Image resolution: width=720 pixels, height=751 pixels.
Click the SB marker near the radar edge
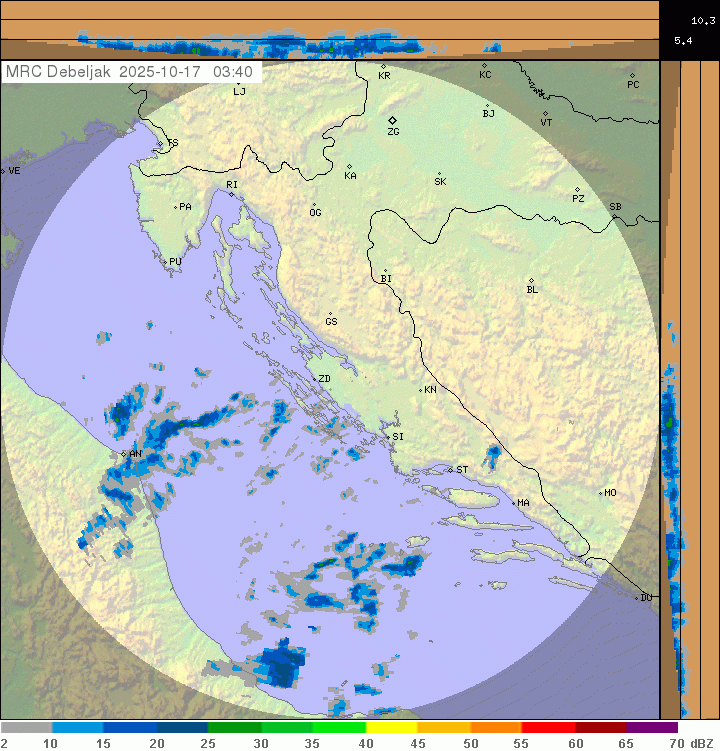point(614,213)
